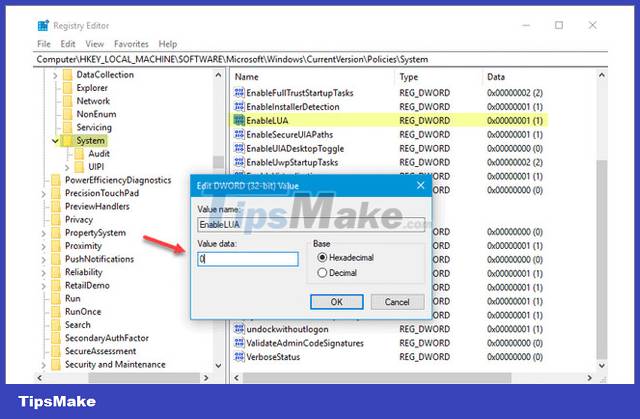The image size is (640, 419).
Task: Click the Value name field showing EnableLUA
Action: (x=311, y=224)
